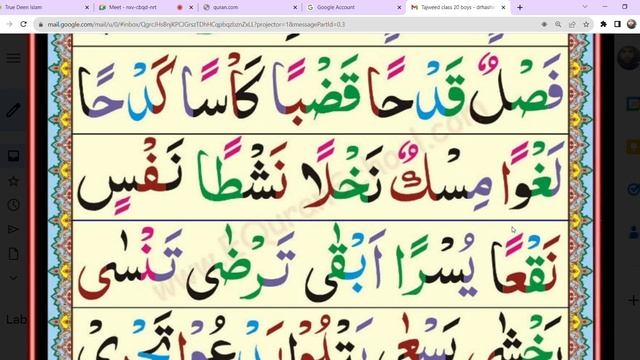Click the recording indicator on Meet tab
Screen dimensions: 640x360
(180, 7)
